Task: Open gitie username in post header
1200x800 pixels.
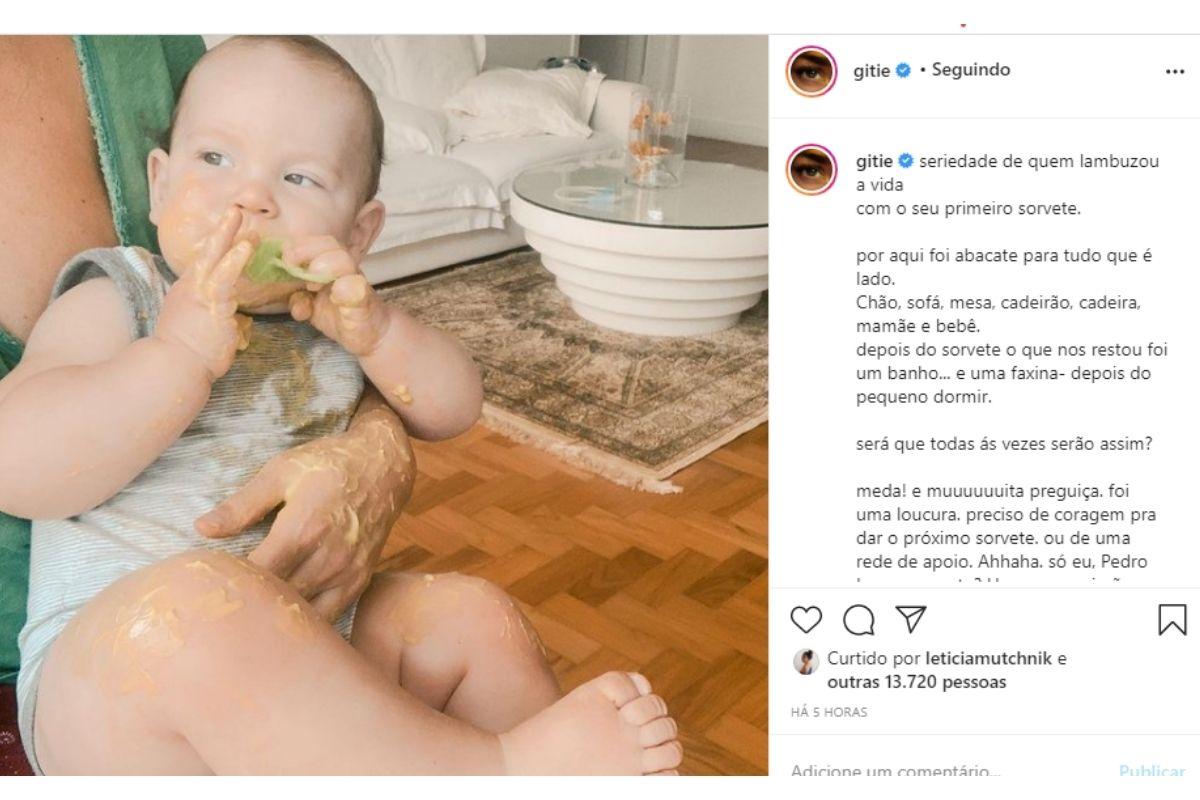Action: point(871,71)
